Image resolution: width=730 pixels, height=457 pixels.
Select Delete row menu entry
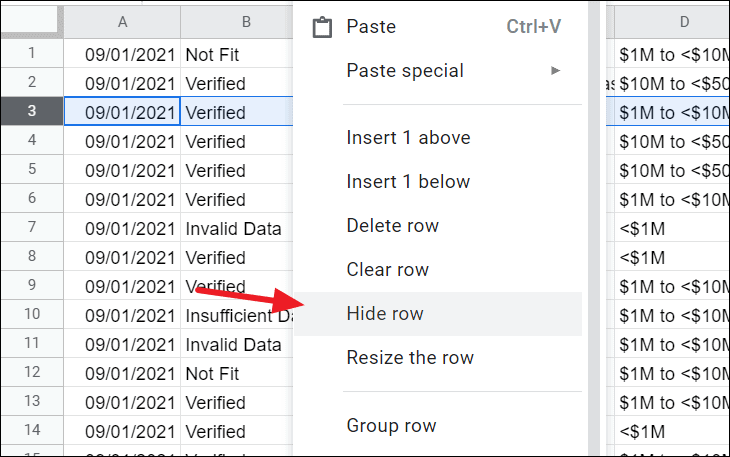(x=438, y=226)
